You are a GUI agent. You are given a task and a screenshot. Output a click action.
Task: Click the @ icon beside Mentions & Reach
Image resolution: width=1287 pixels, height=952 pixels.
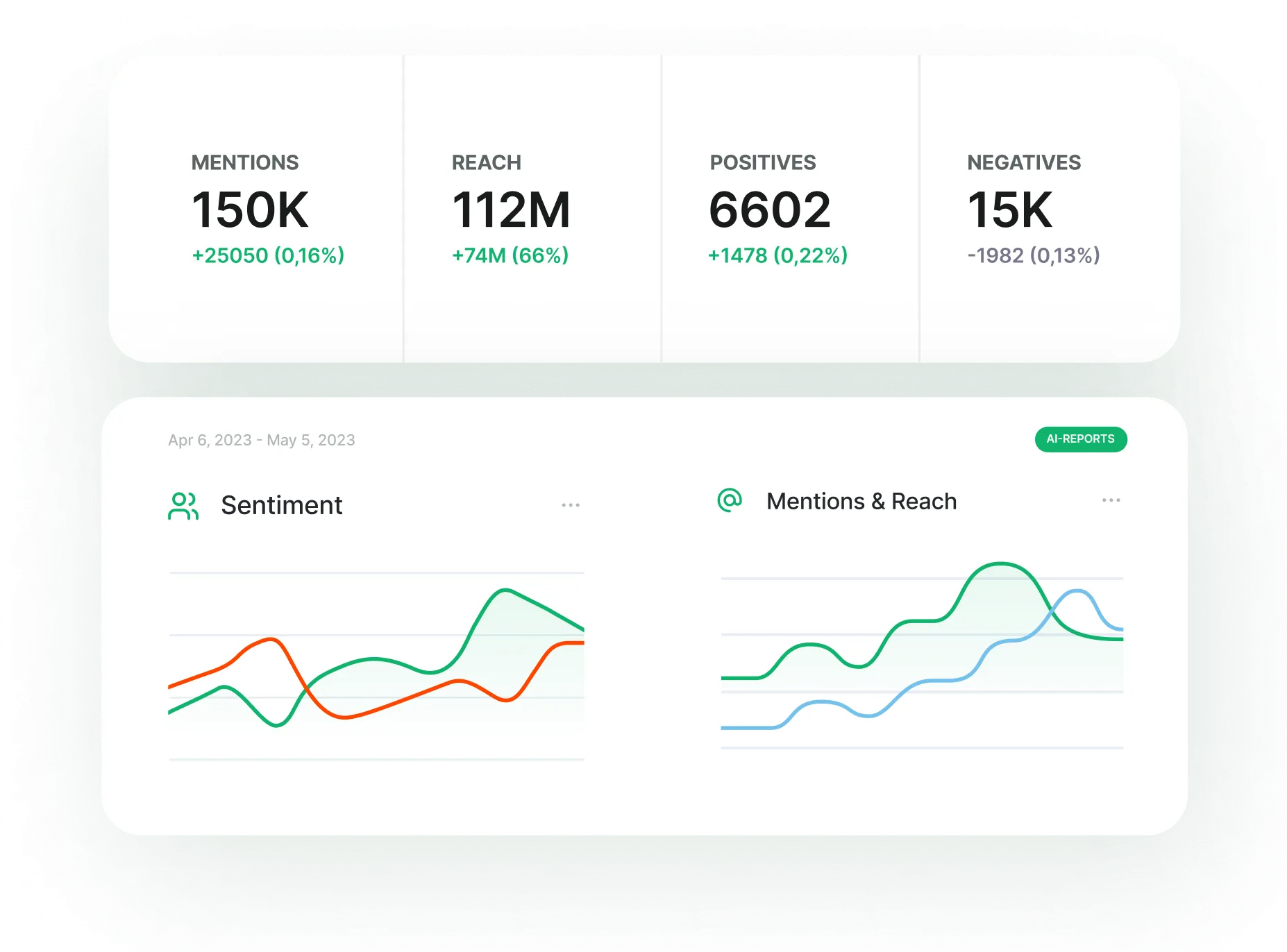[x=730, y=500]
